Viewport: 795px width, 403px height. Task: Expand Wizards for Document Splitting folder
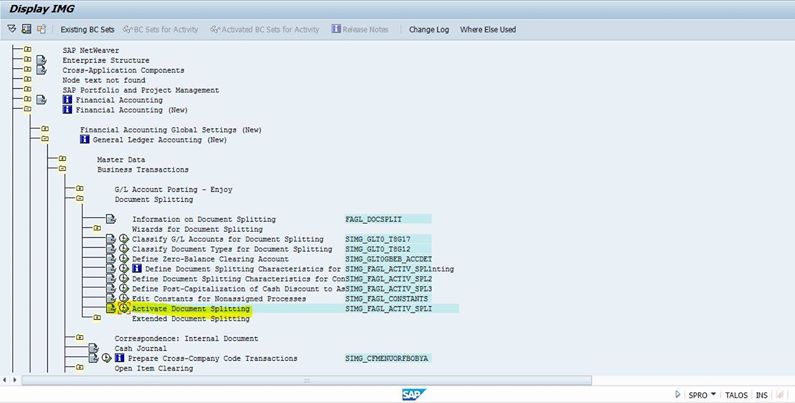tap(97, 228)
